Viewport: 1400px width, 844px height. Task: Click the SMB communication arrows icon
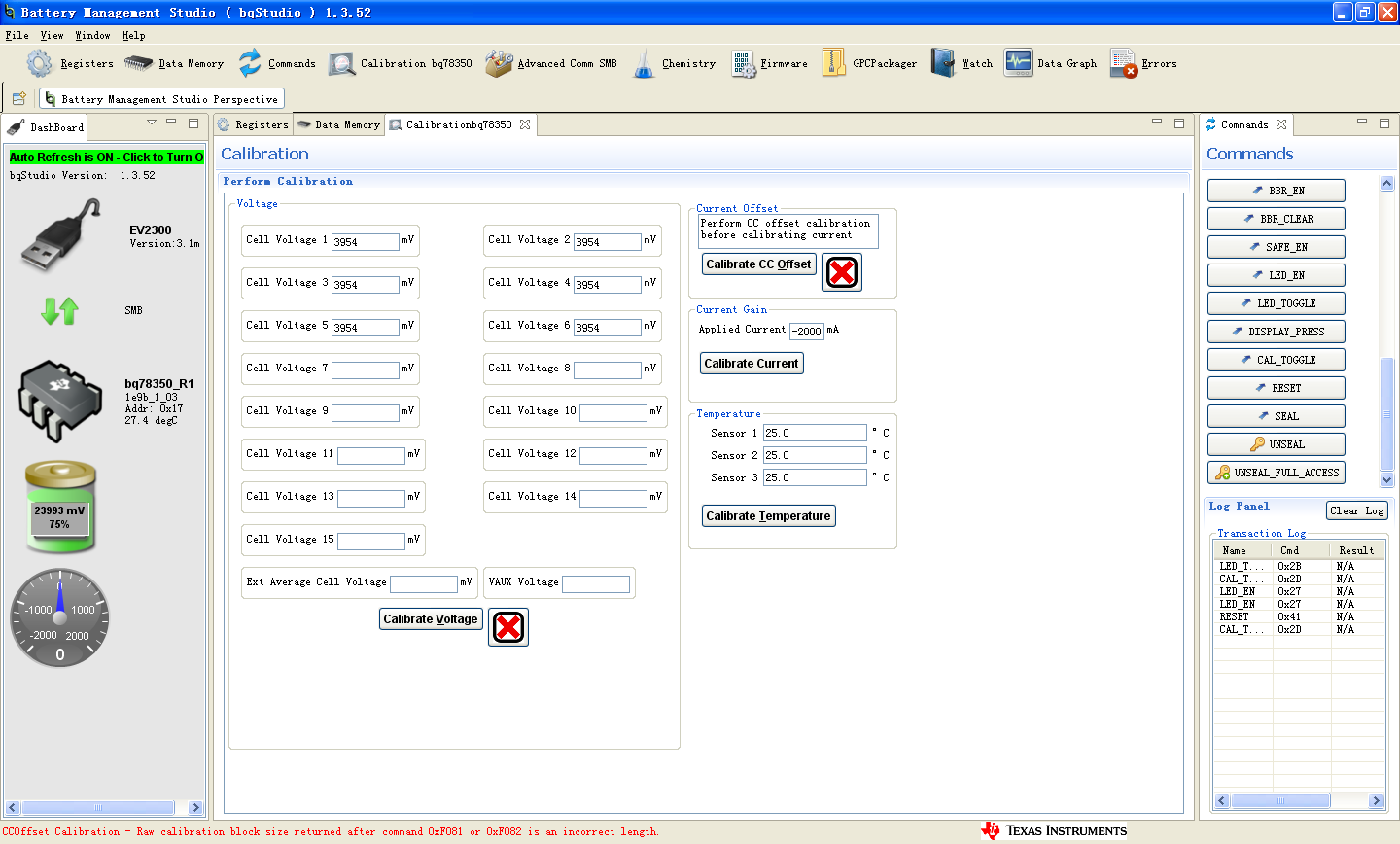[60, 311]
